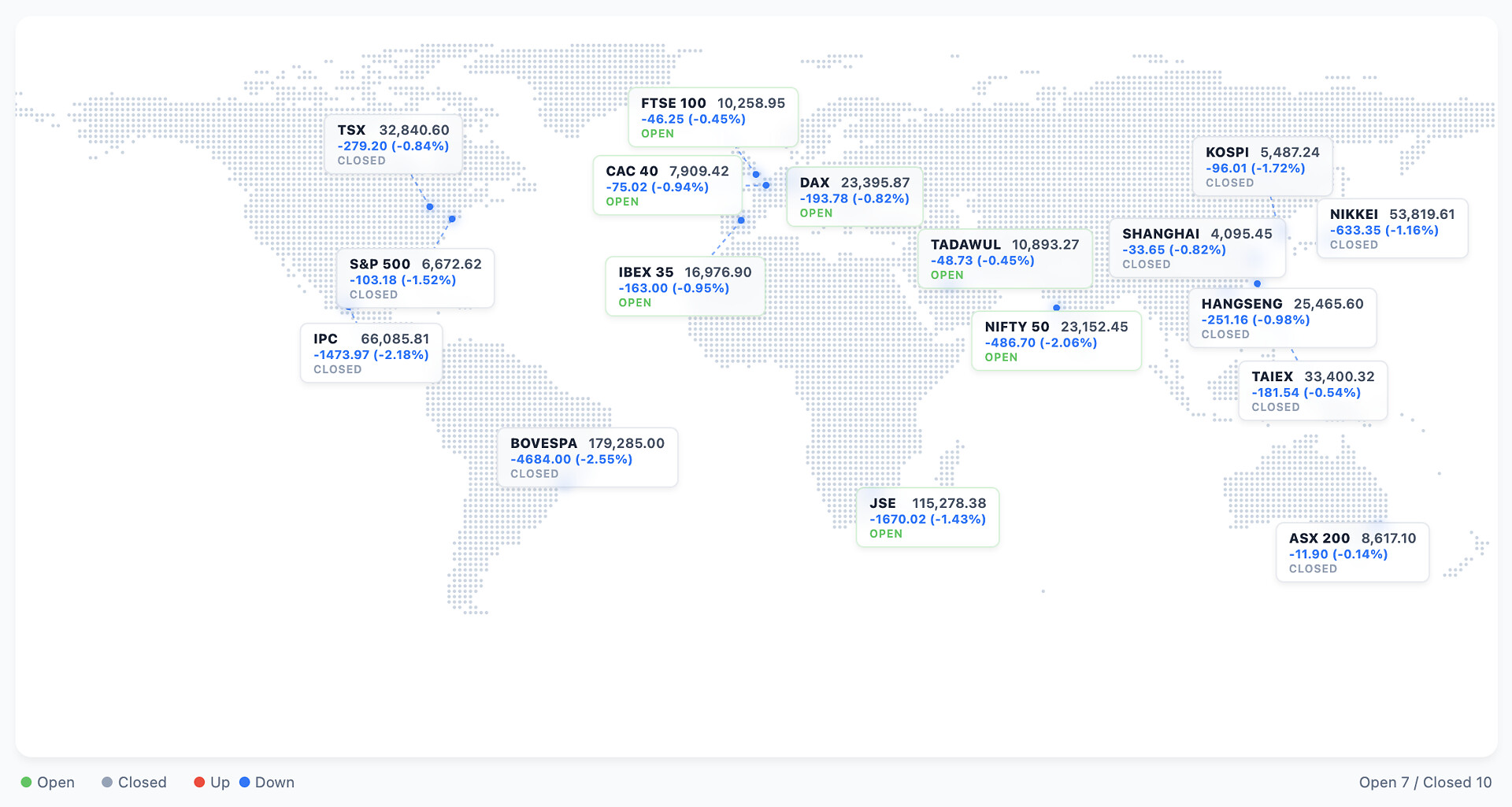Select the TAIEX market card
This screenshot has width=1512, height=807.
[x=1312, y=391]
